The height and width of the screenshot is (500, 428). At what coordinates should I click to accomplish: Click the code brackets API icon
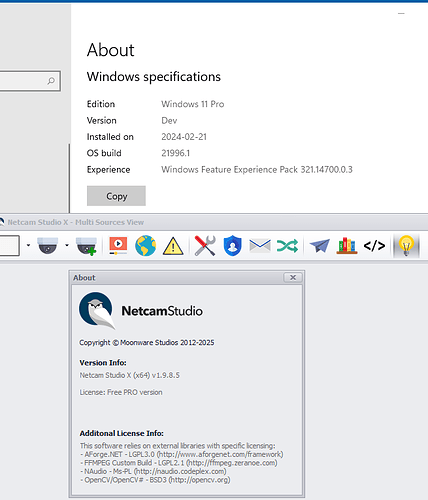tap(374, 246)
